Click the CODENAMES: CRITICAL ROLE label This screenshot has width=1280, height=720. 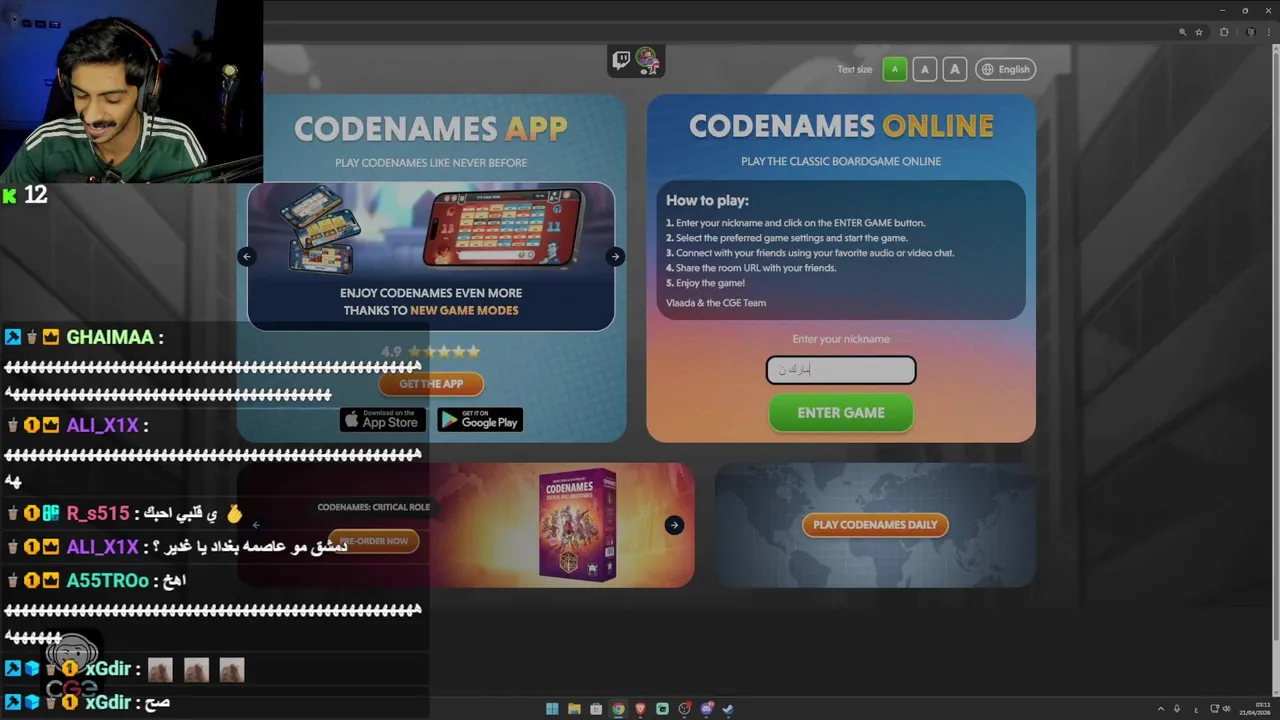tap(374, 507)
